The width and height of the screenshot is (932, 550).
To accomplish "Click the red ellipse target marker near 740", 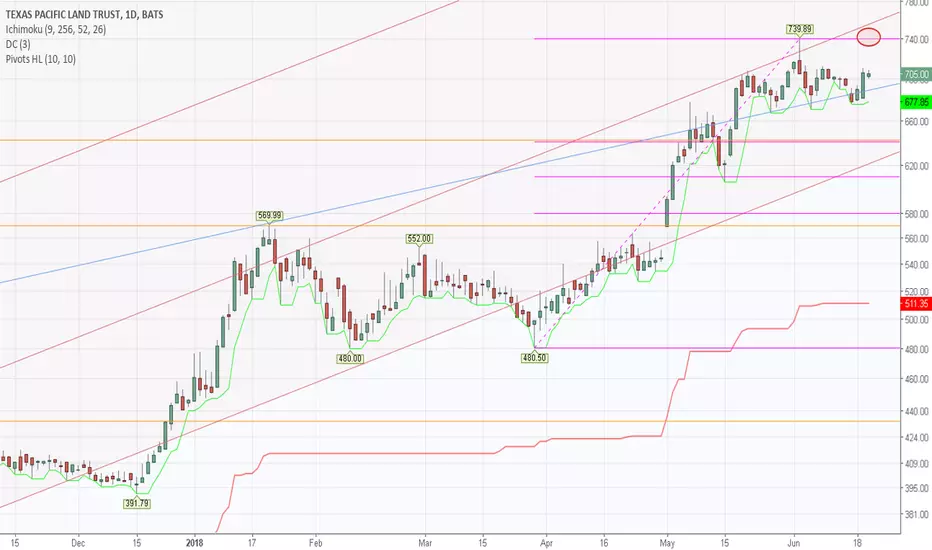I will pos(868,37).
